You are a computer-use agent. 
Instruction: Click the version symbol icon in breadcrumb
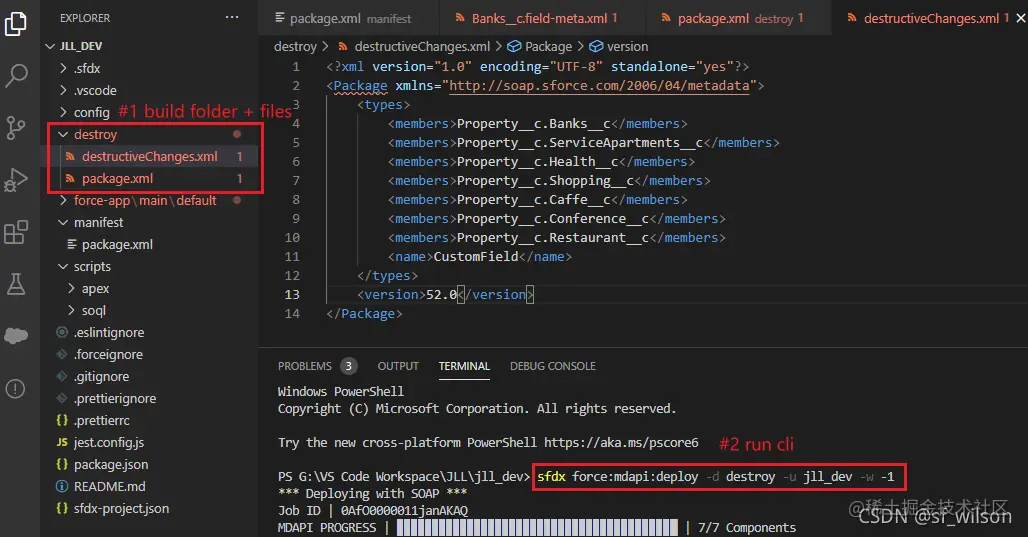pos(596,47)
